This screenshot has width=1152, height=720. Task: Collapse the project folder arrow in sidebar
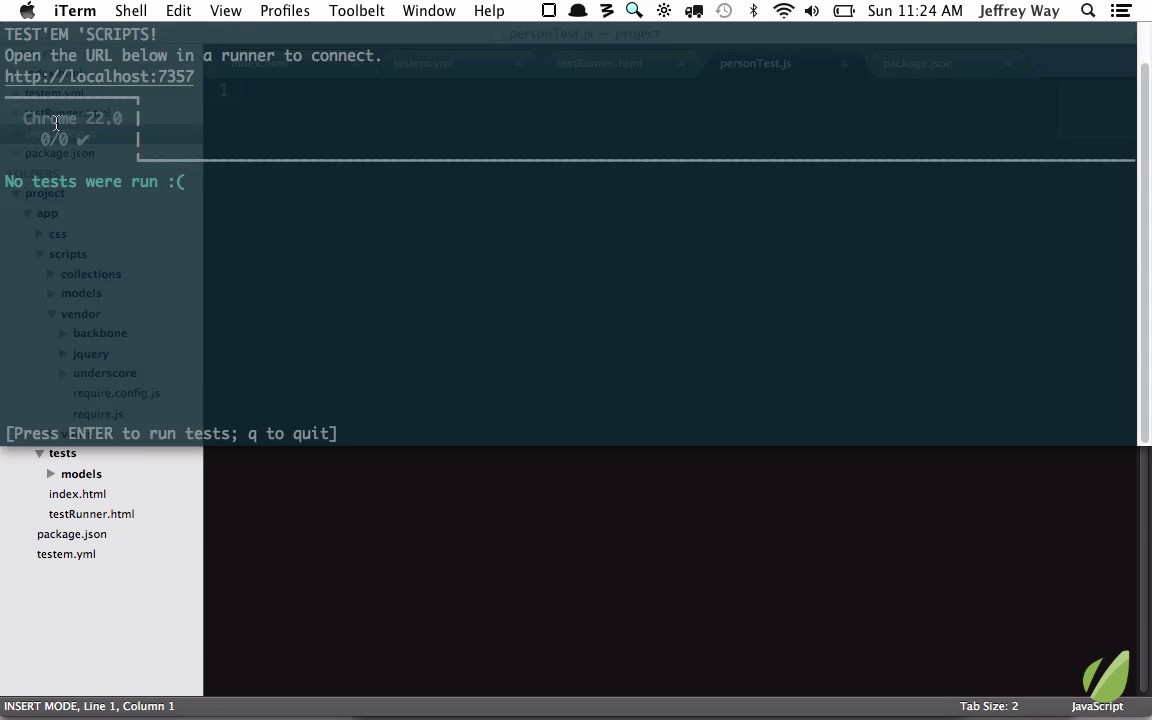[15, 193]
